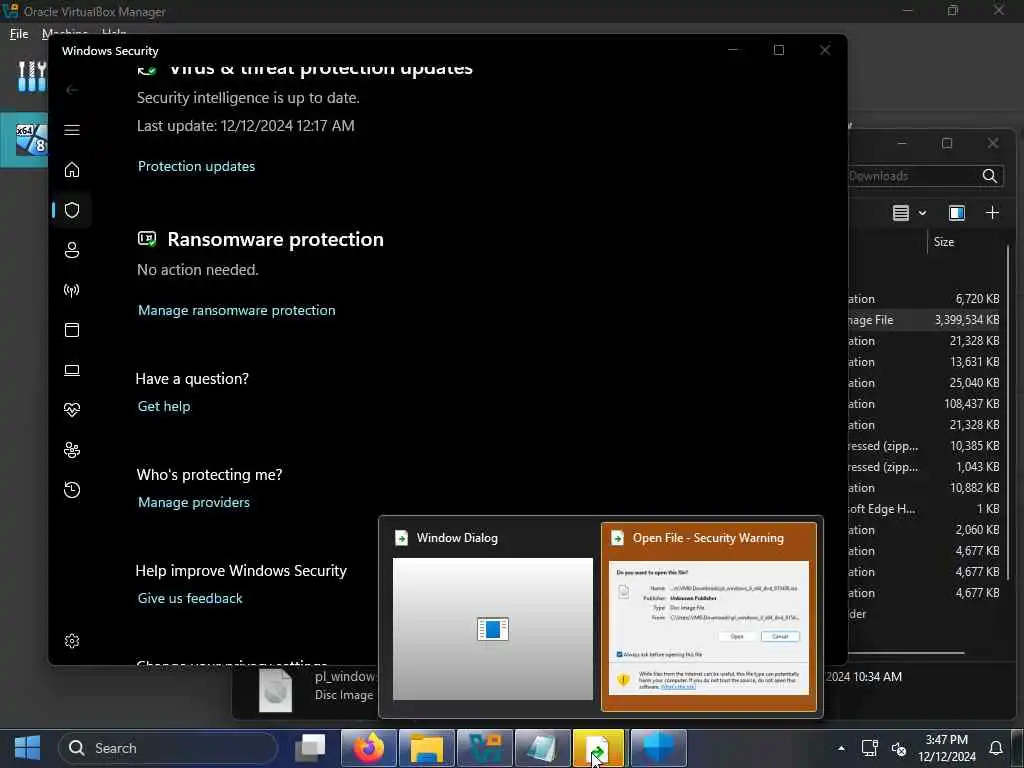Open the notepad-style app on taskbar

543,748
